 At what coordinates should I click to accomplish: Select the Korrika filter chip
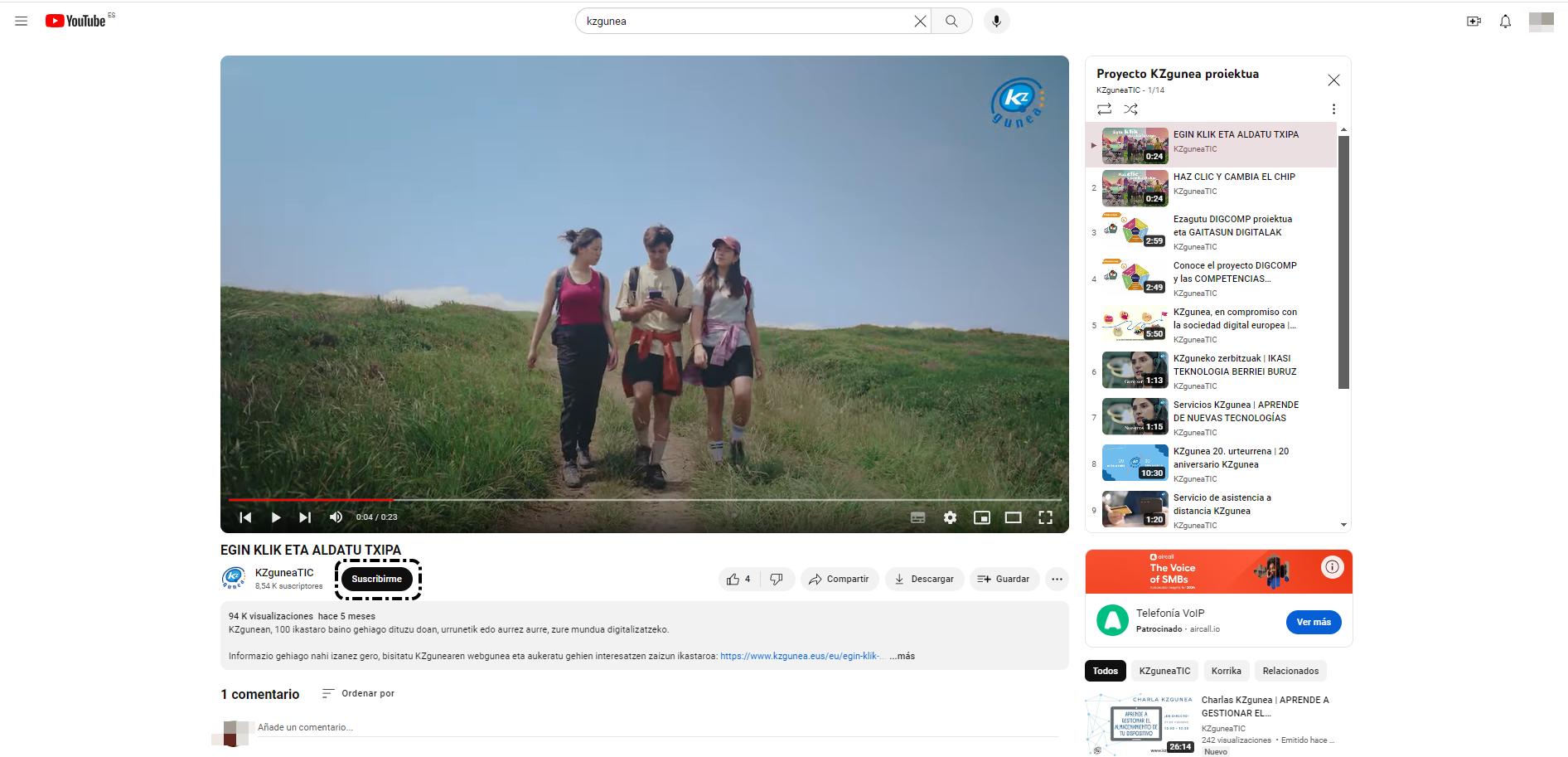pyautogui.click(x=1226, y=671)
